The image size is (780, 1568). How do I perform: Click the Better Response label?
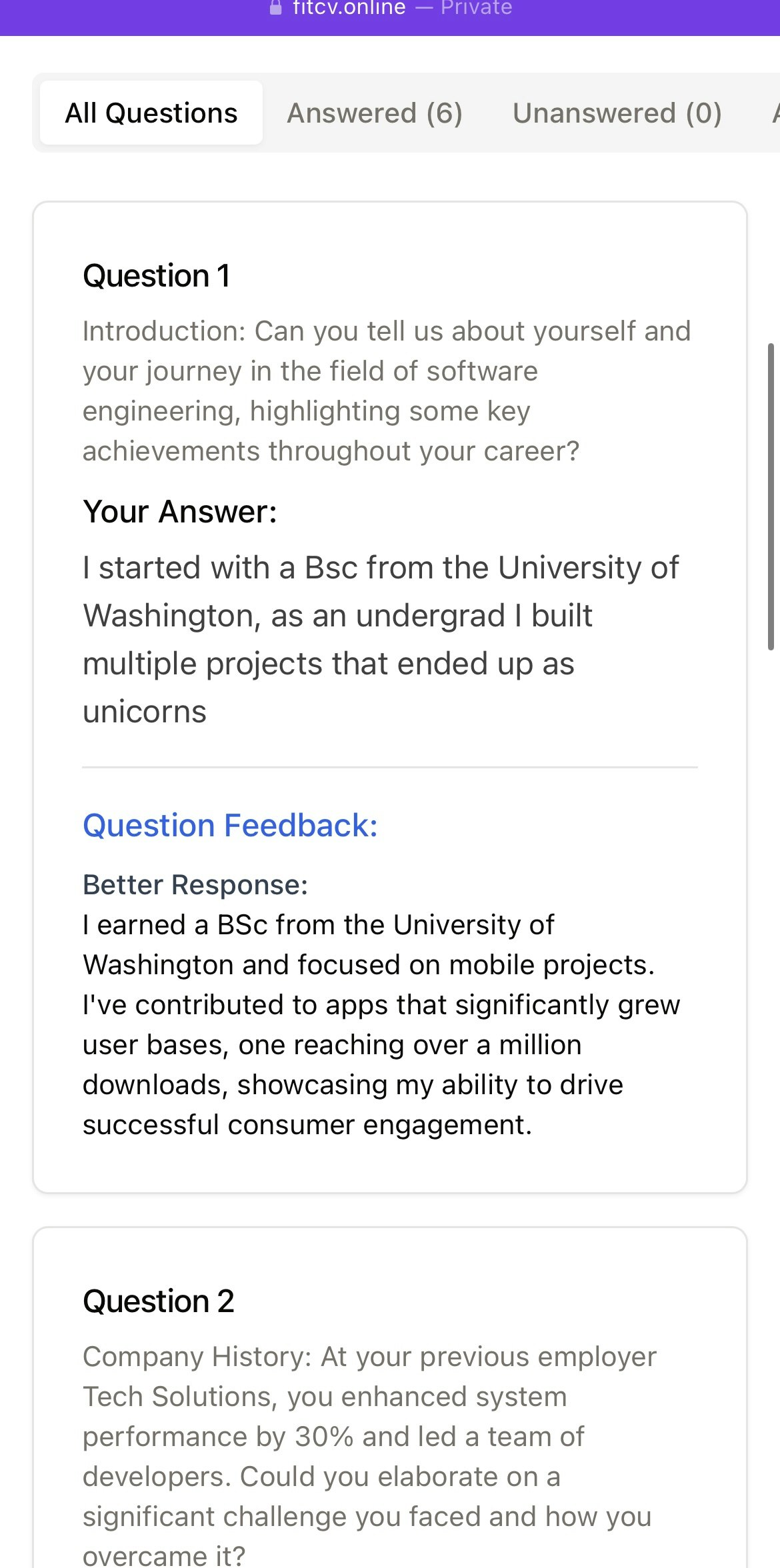click(195, 885)
